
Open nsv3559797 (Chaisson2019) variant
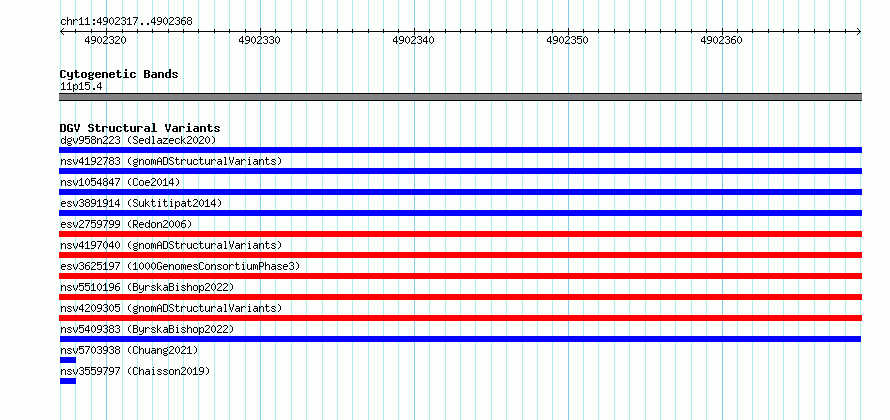click(x=135, y=371)
